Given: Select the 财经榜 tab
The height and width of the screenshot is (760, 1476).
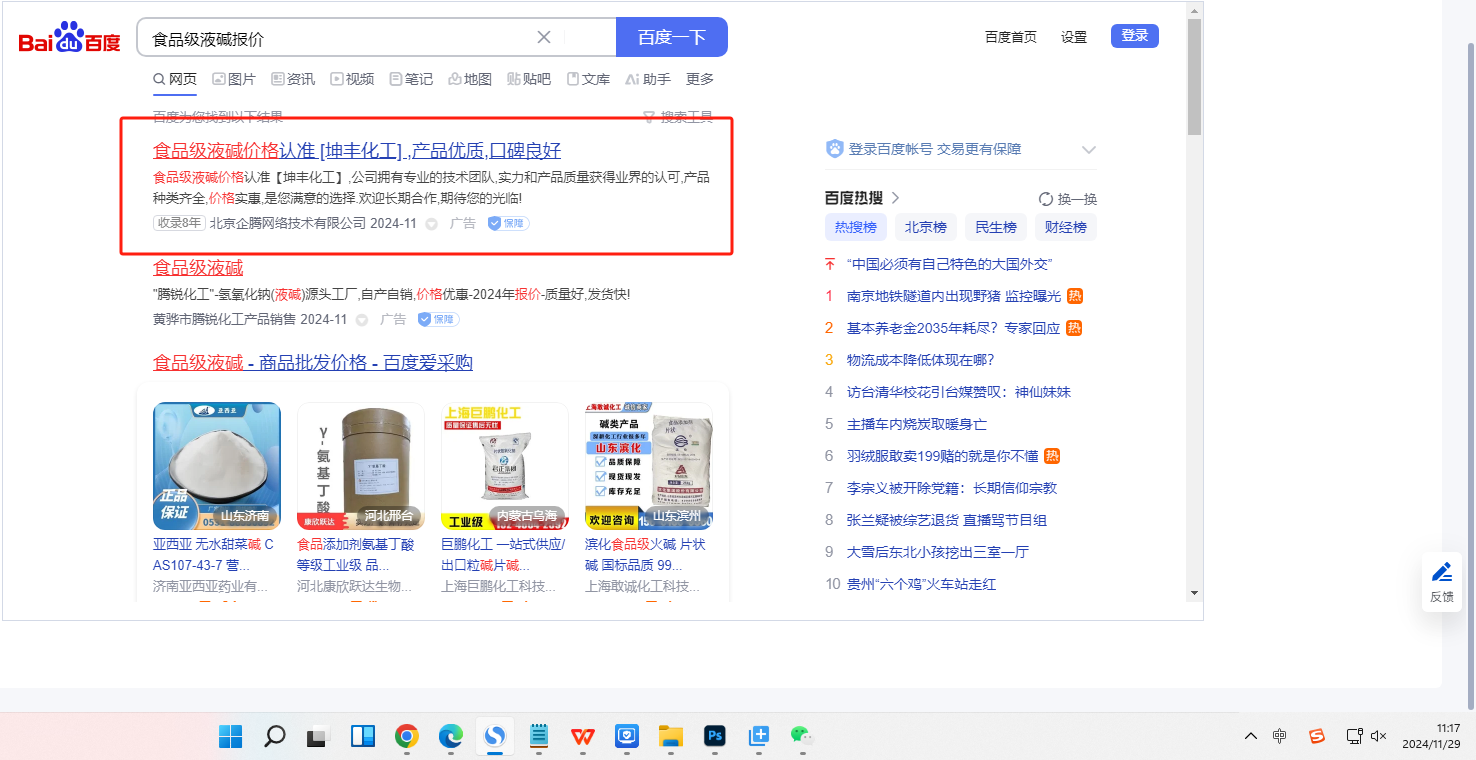Looking at the screenshot, I should click(x=1066, y=227).
